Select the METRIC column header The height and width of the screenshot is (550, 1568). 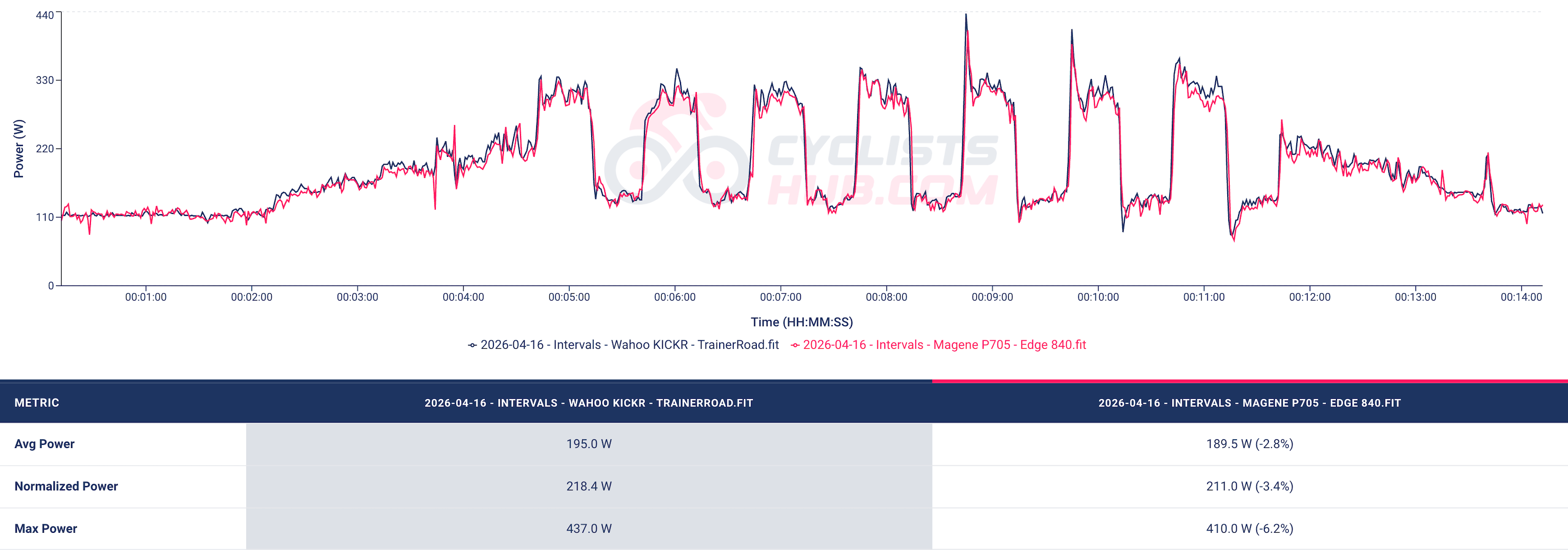37,403
